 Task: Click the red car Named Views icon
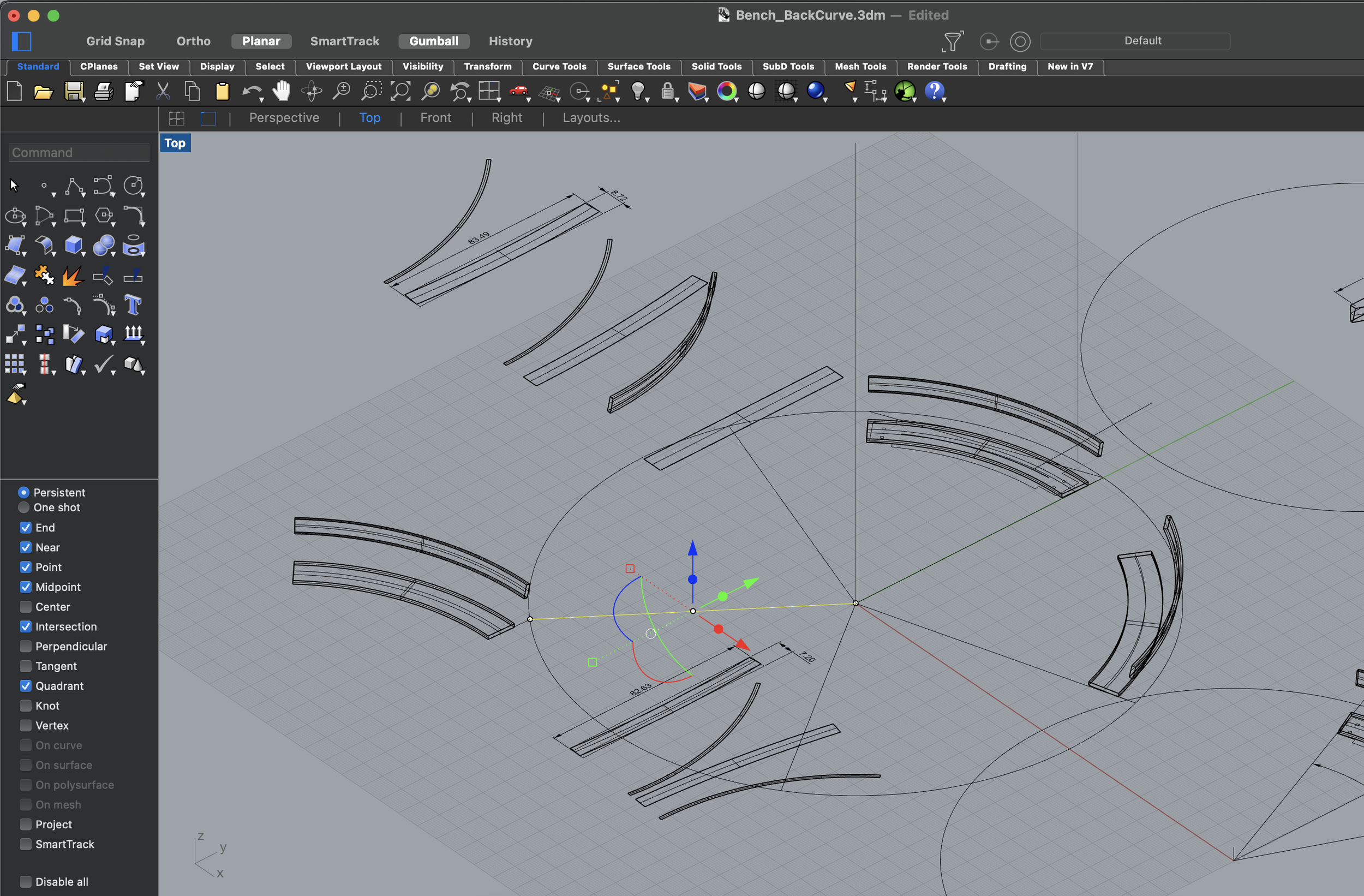click(519, 91)
